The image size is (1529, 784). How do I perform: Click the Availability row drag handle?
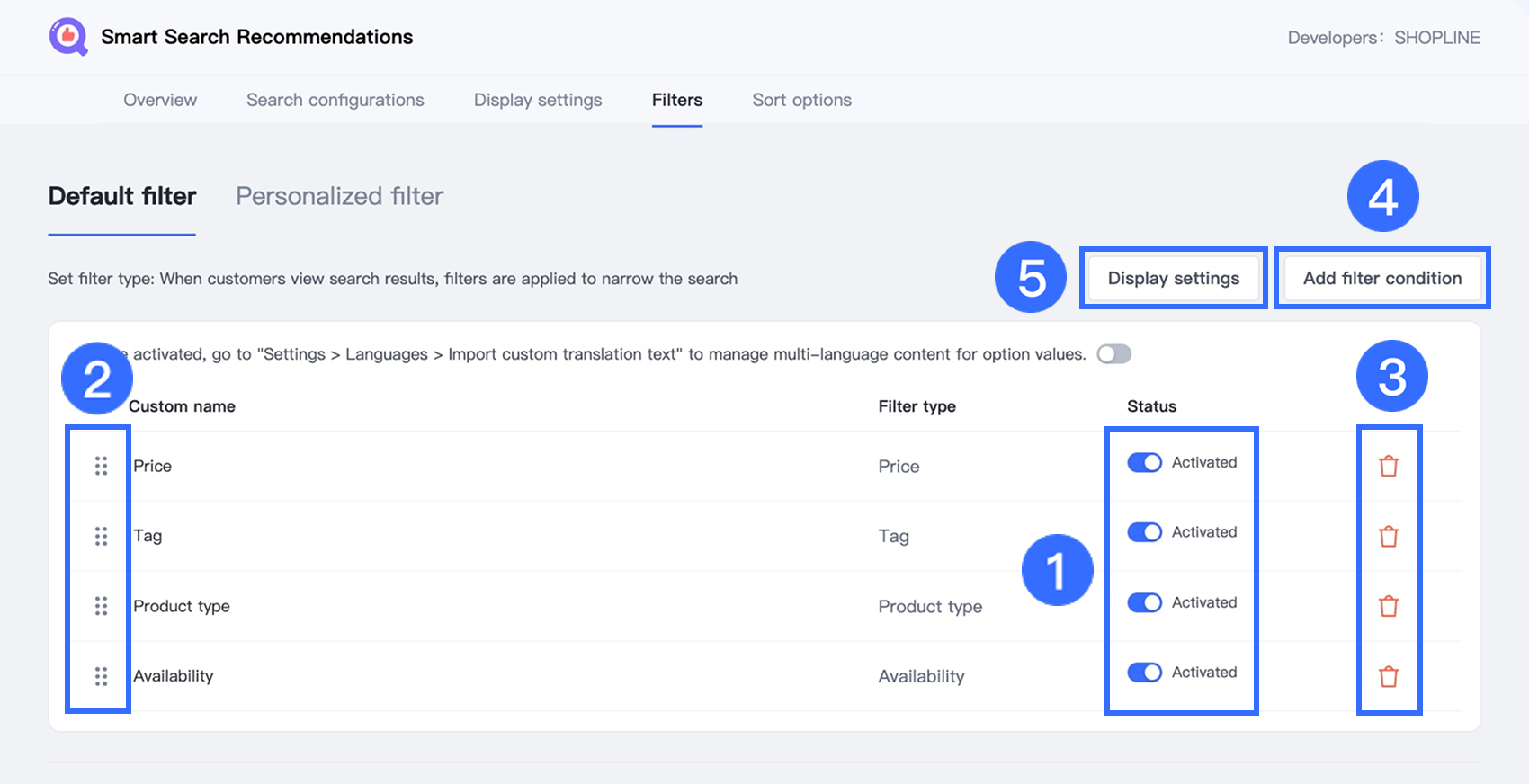pyautogui.click(x=101, y=676)
